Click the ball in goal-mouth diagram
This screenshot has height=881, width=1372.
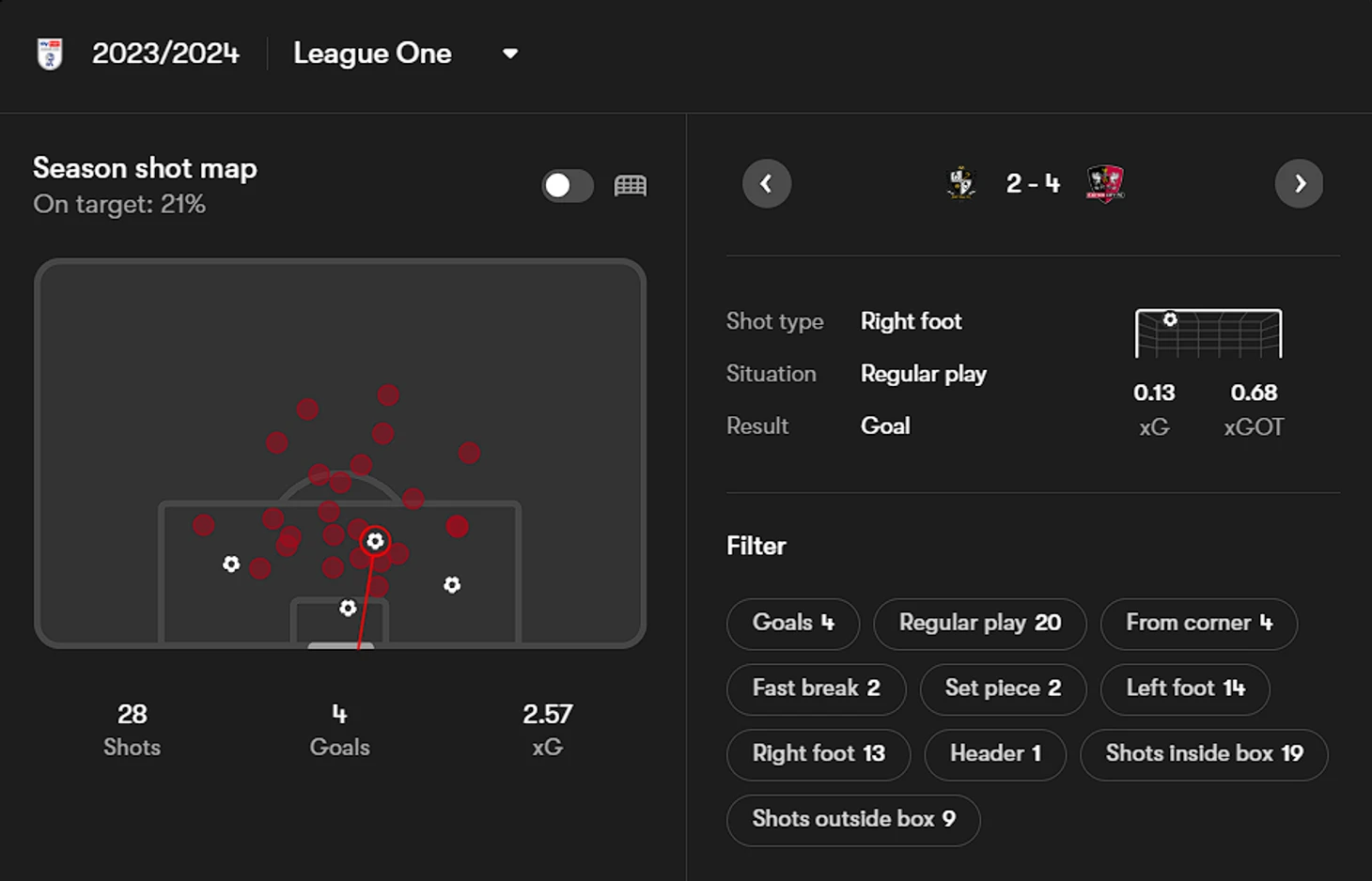[x=1170, y=319]
